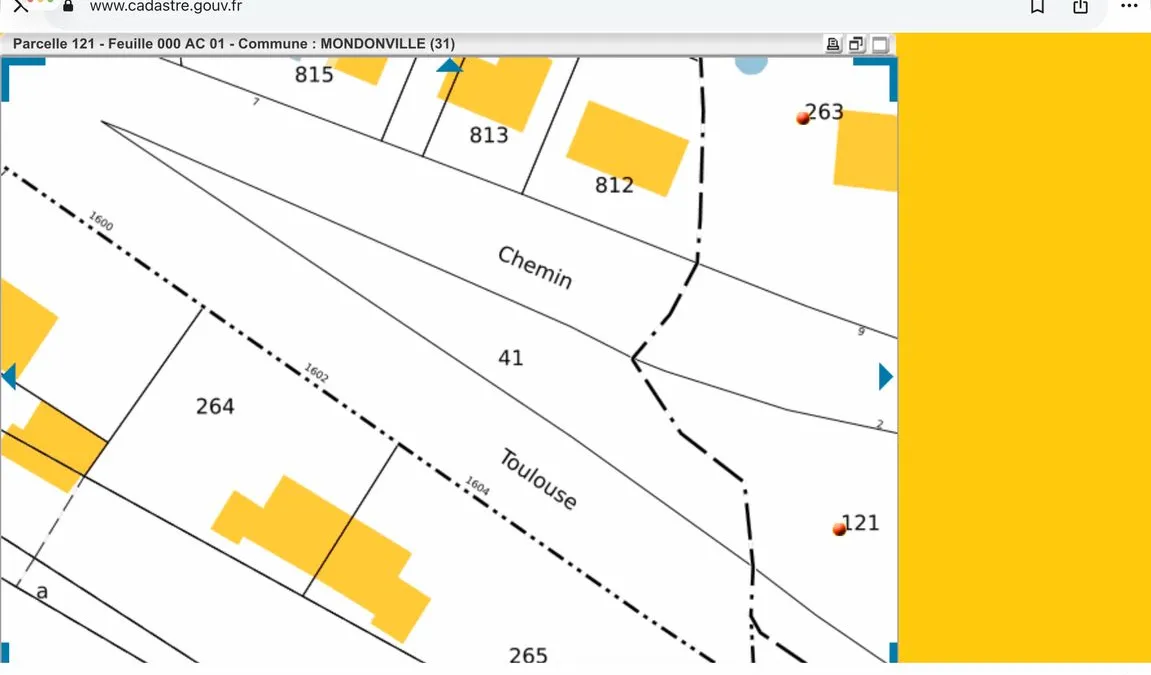Select parcel number 264 label
Image resolution: width=1151 pixels, height=675 pixels.
[x=215, y=406]
